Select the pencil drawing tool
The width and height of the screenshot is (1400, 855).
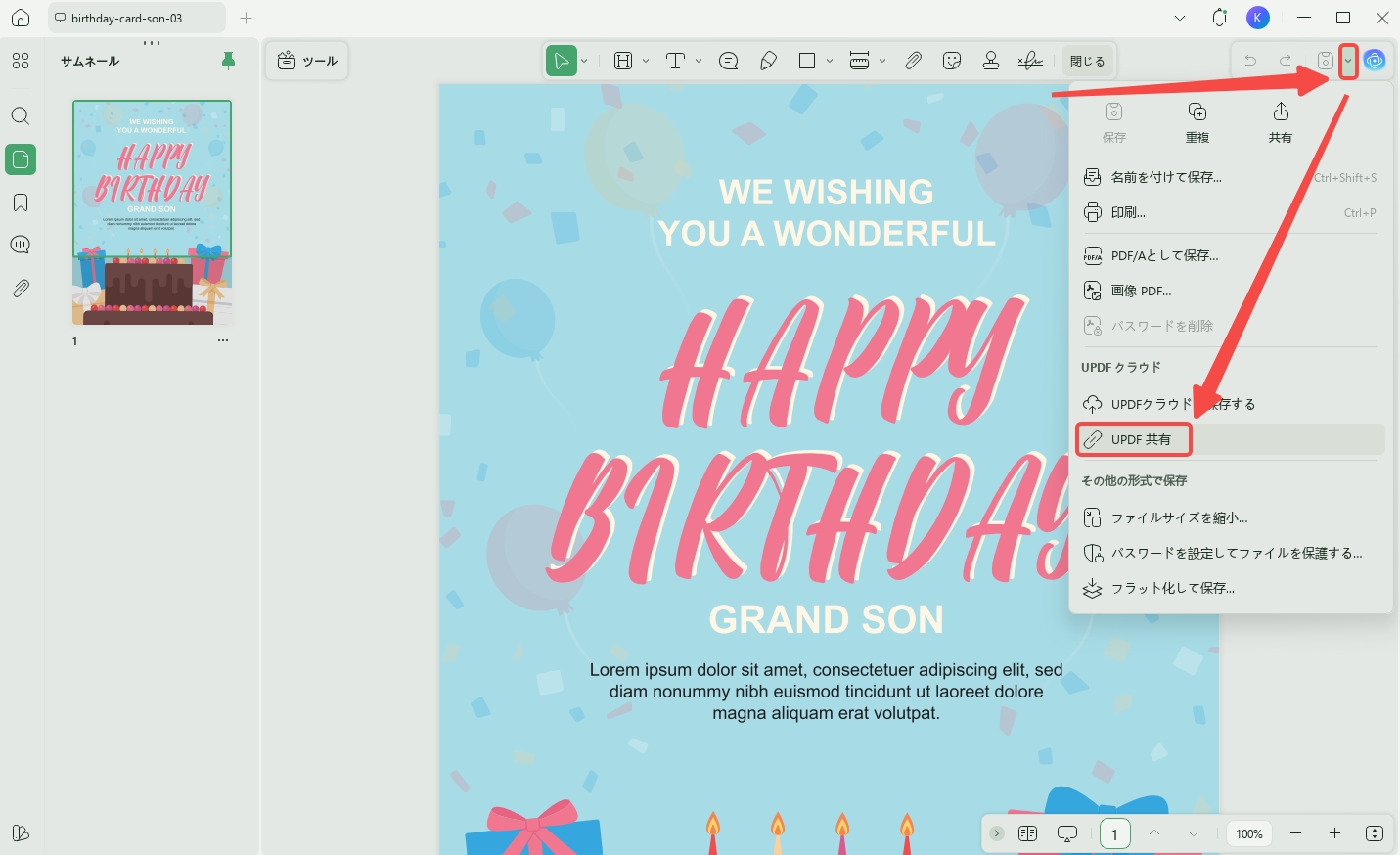pos(769,61)
